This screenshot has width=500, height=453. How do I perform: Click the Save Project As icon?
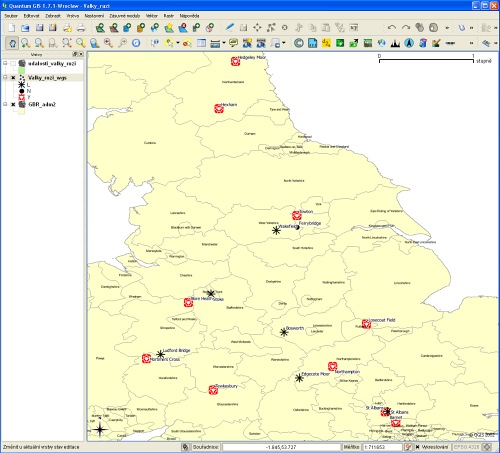pyautogui.click(x=53, y=28)
